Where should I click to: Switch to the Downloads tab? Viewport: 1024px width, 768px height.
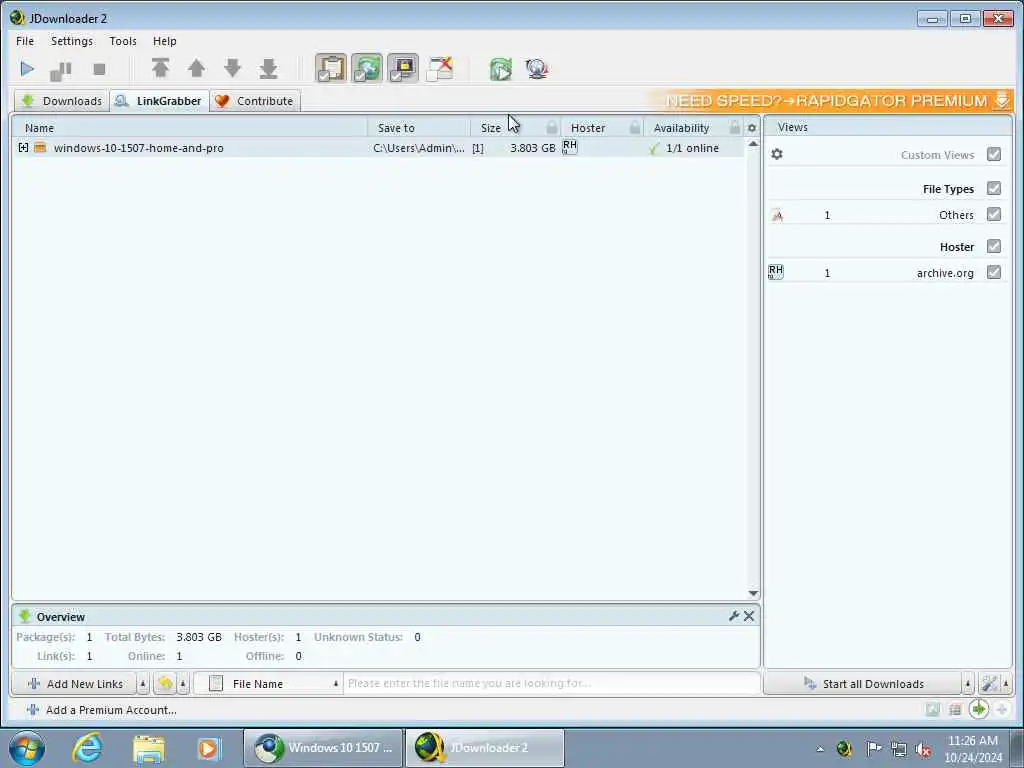(62, 101)
